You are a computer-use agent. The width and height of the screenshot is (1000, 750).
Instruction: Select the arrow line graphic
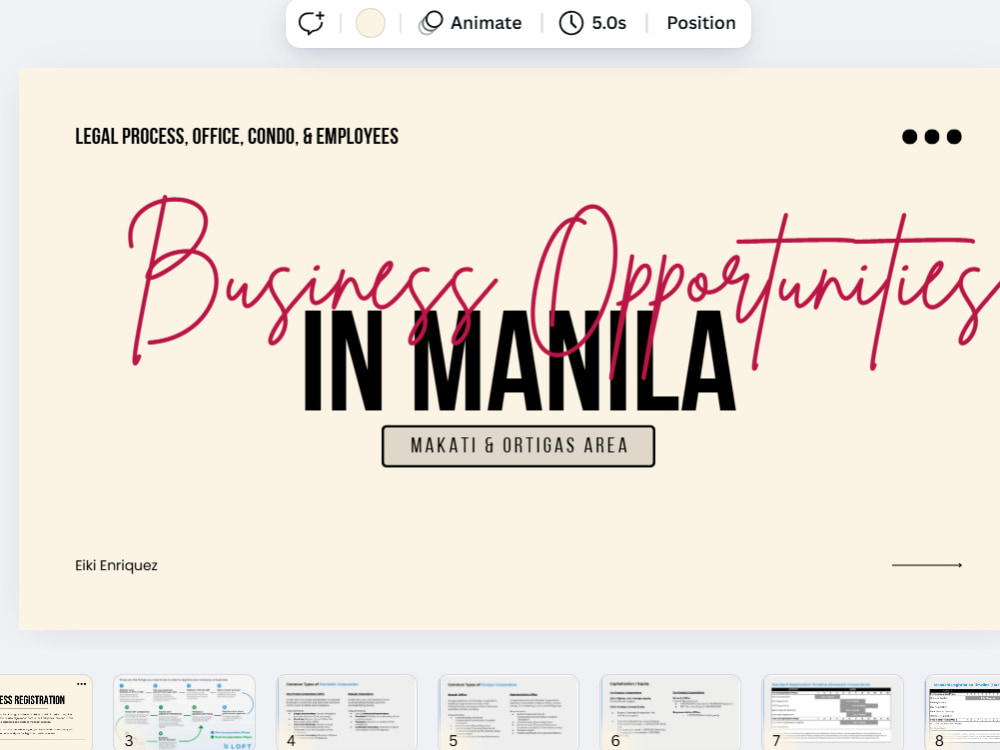click(927, 565)
